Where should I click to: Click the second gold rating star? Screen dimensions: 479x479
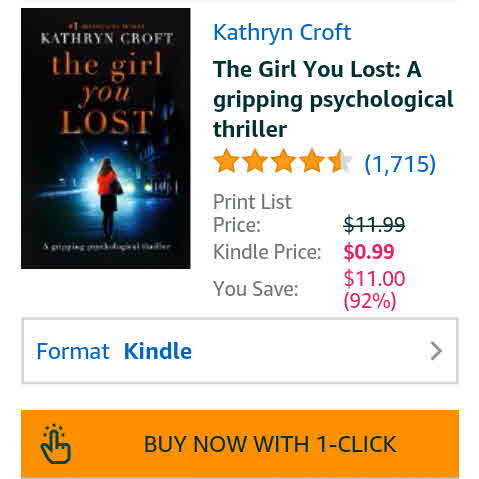point(255,161)
